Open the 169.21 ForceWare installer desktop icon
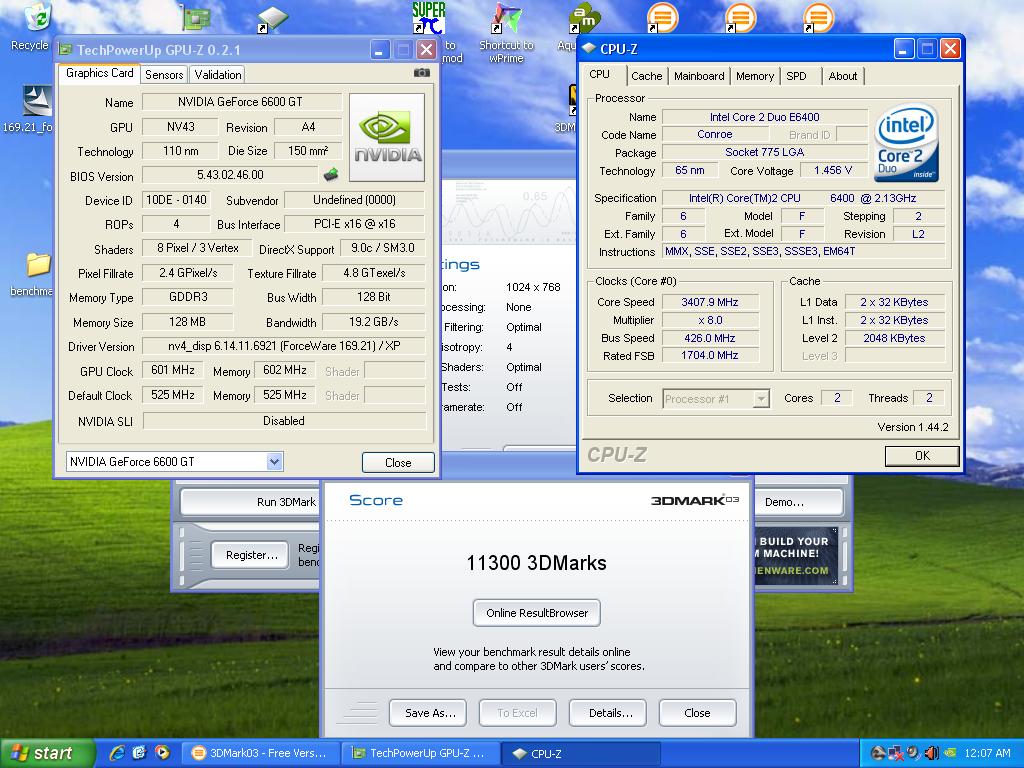Screen dimensions: 1024x768 pyautogui.click(x=37, y=101)
